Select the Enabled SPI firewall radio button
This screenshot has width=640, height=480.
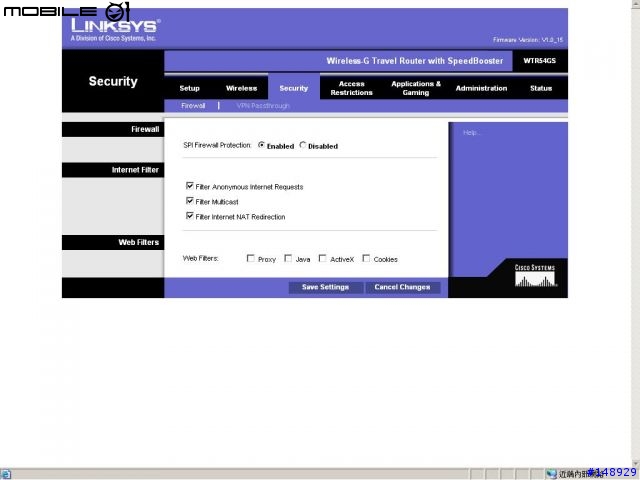[262, 145]
